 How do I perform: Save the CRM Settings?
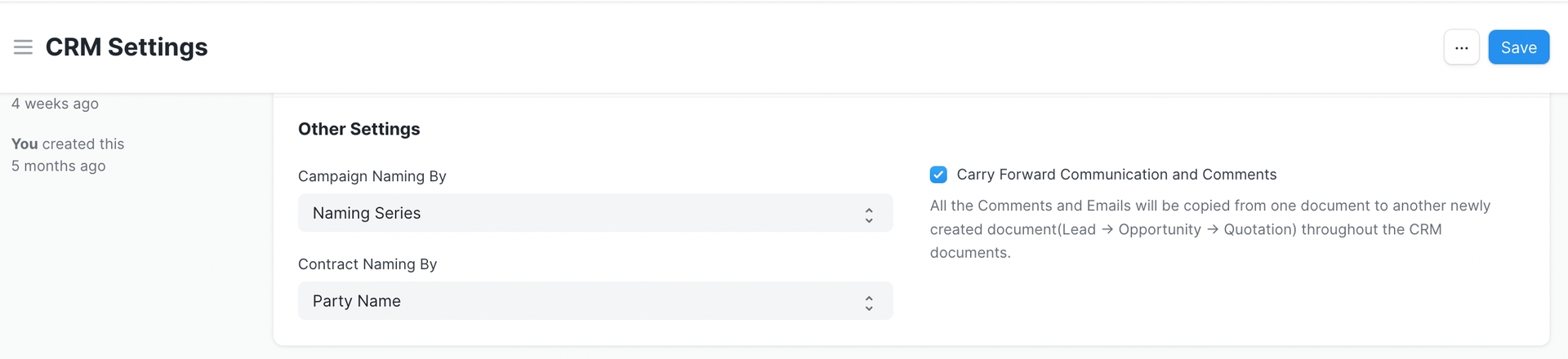pos(1518,47)
